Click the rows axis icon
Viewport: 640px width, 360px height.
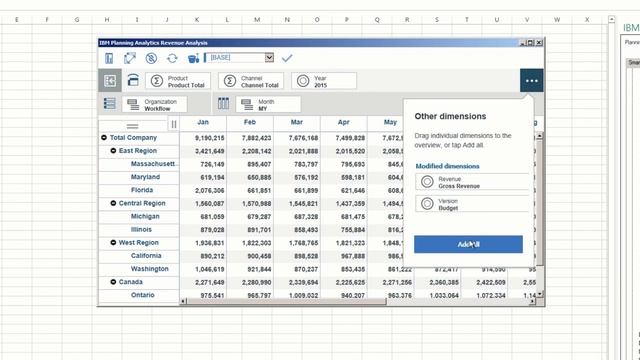tap(109, 103)
